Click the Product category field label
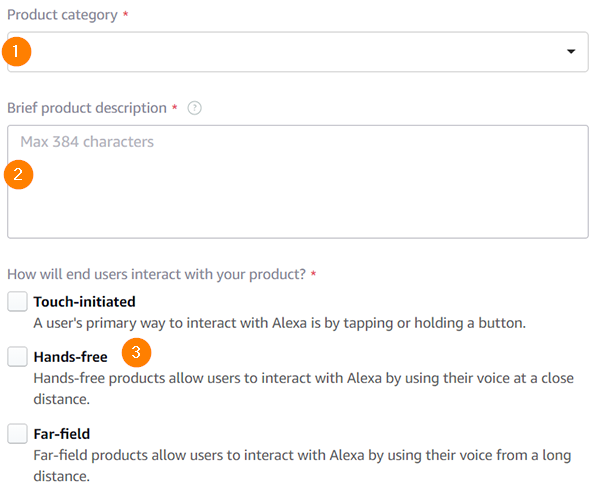The image size is (600, 503). click(x=62, y=15)
